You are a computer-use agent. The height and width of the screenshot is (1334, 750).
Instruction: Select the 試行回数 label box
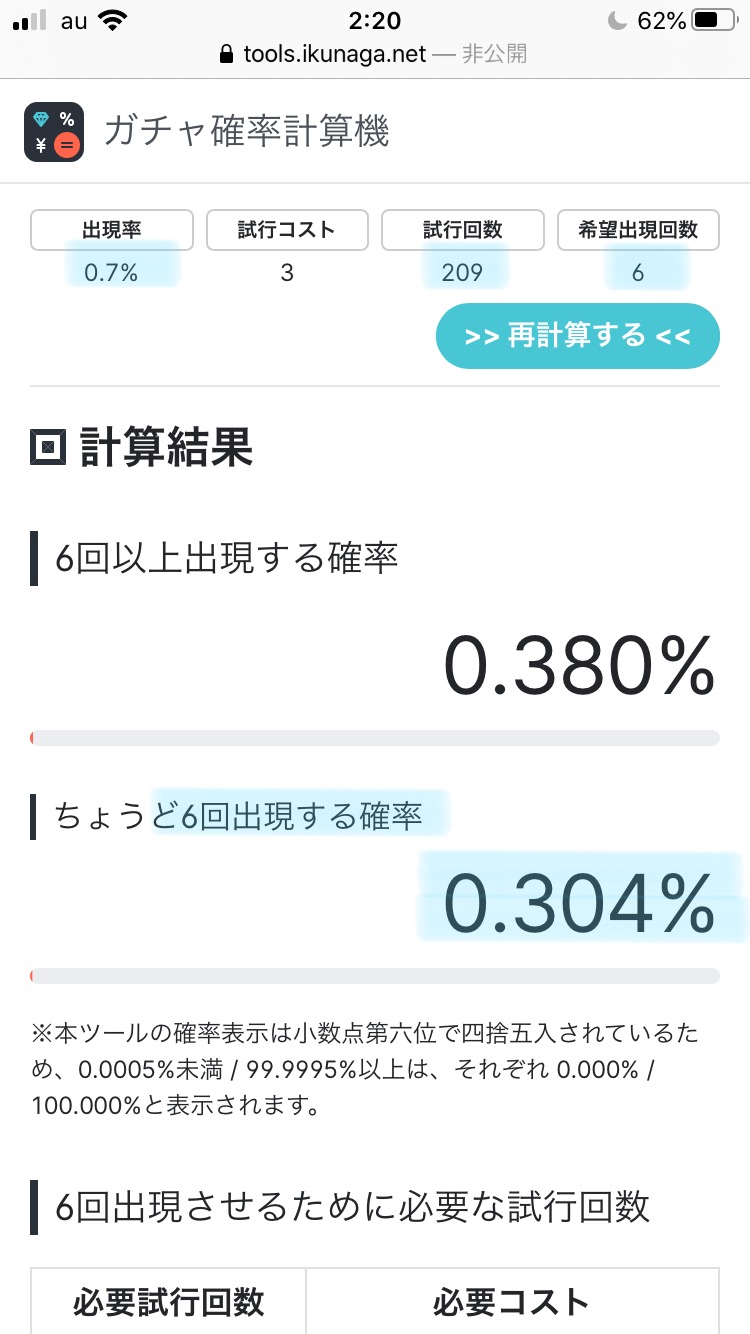462,230
